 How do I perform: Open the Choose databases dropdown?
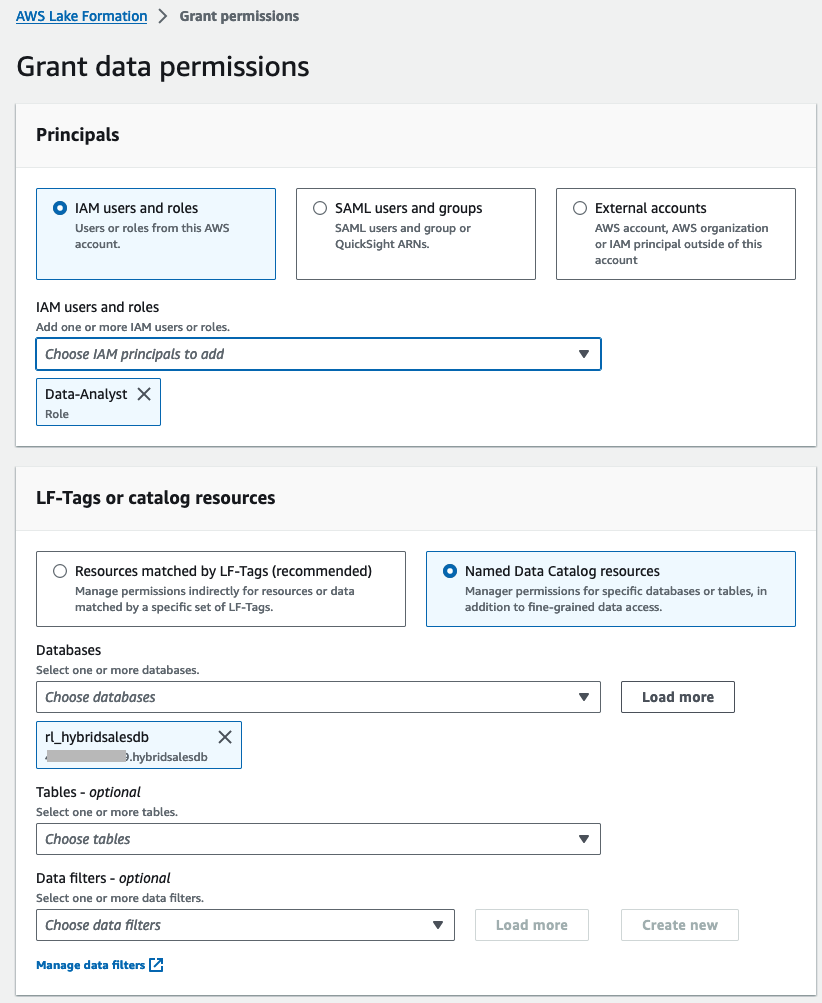(300, 697)
